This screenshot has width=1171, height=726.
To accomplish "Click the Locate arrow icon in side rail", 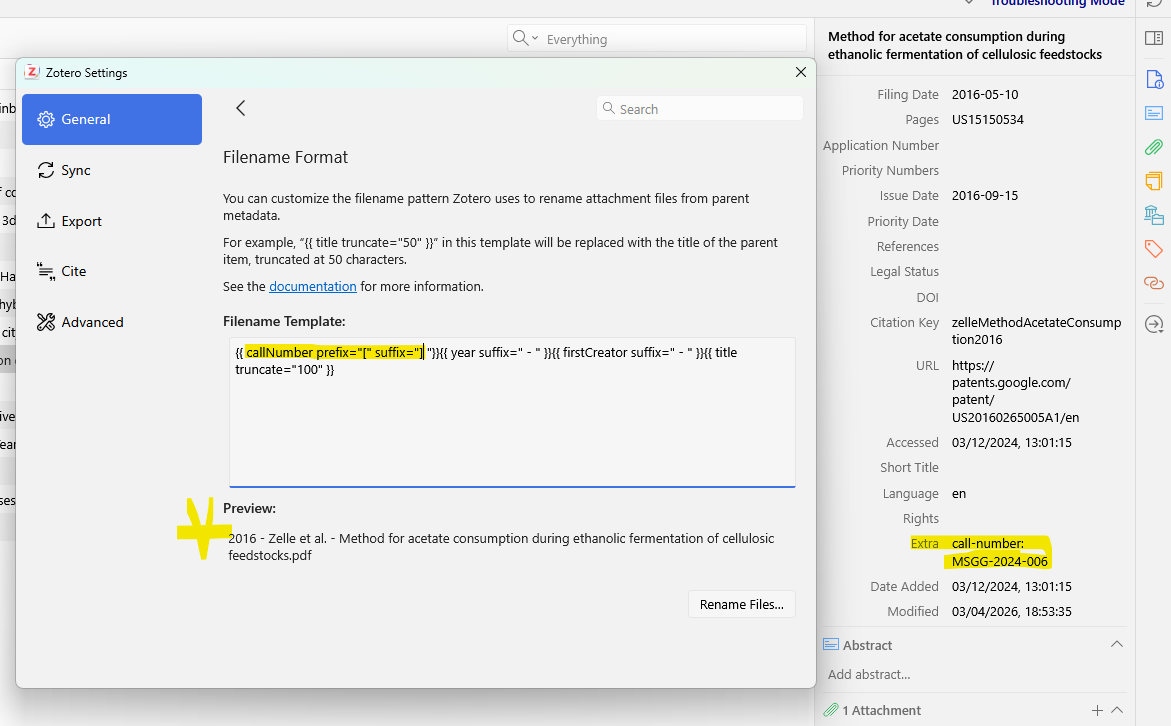I will (1154, 324).
